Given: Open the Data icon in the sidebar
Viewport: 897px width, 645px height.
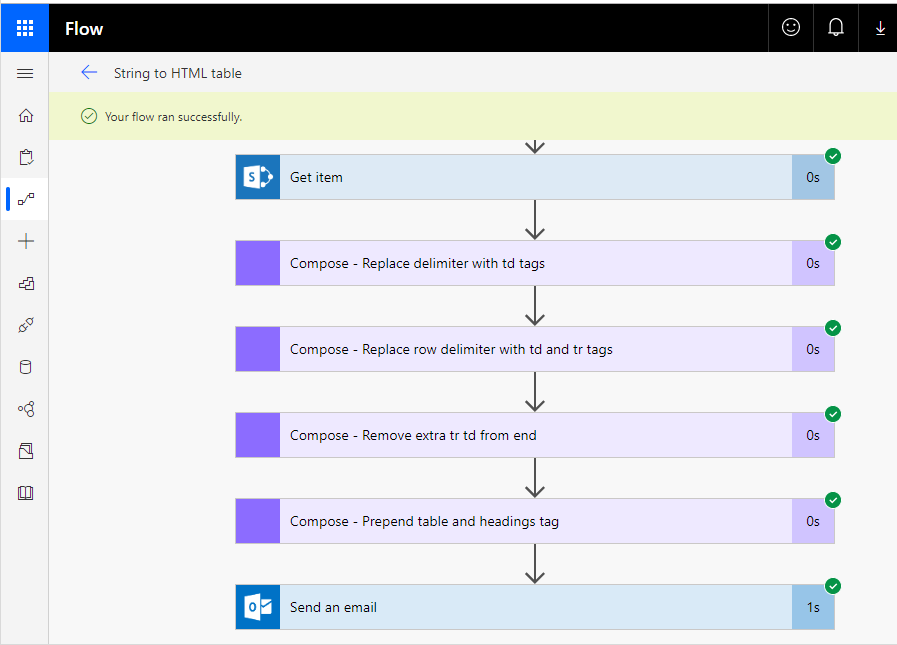Looking at the screenshot, I should 25,367.
